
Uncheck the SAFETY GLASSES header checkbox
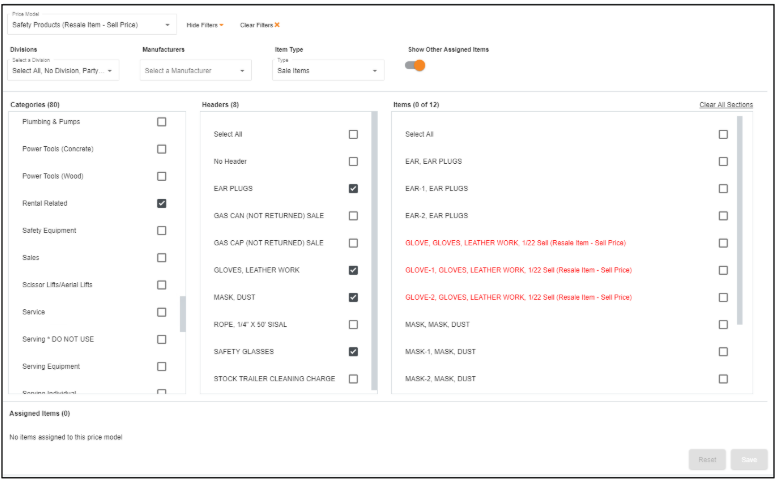tap(353, 351)
